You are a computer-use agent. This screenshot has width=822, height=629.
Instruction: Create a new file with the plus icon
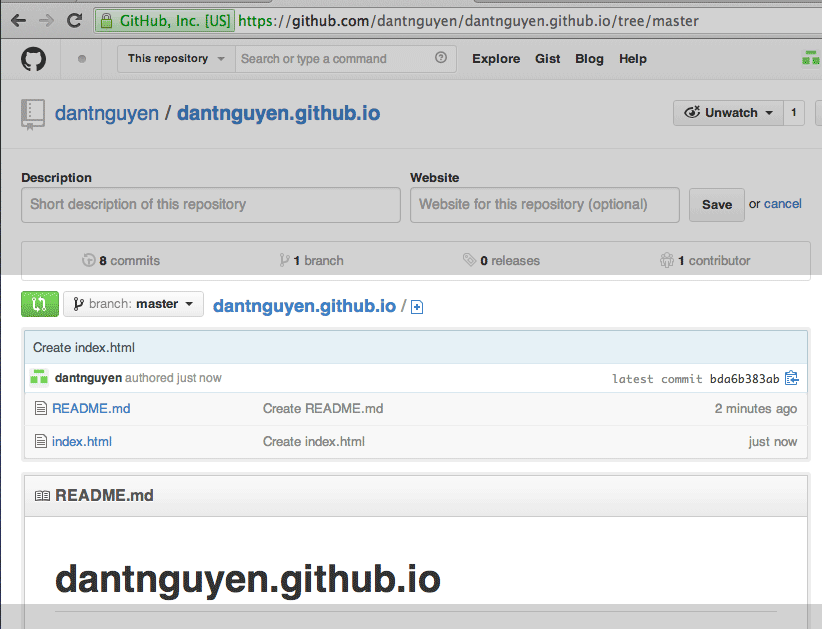click(x=417, y=306)
